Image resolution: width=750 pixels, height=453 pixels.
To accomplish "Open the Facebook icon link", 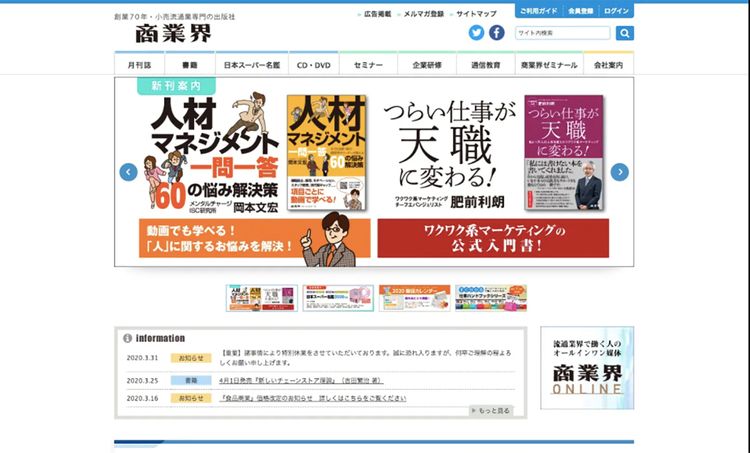I will coord(496,33).
